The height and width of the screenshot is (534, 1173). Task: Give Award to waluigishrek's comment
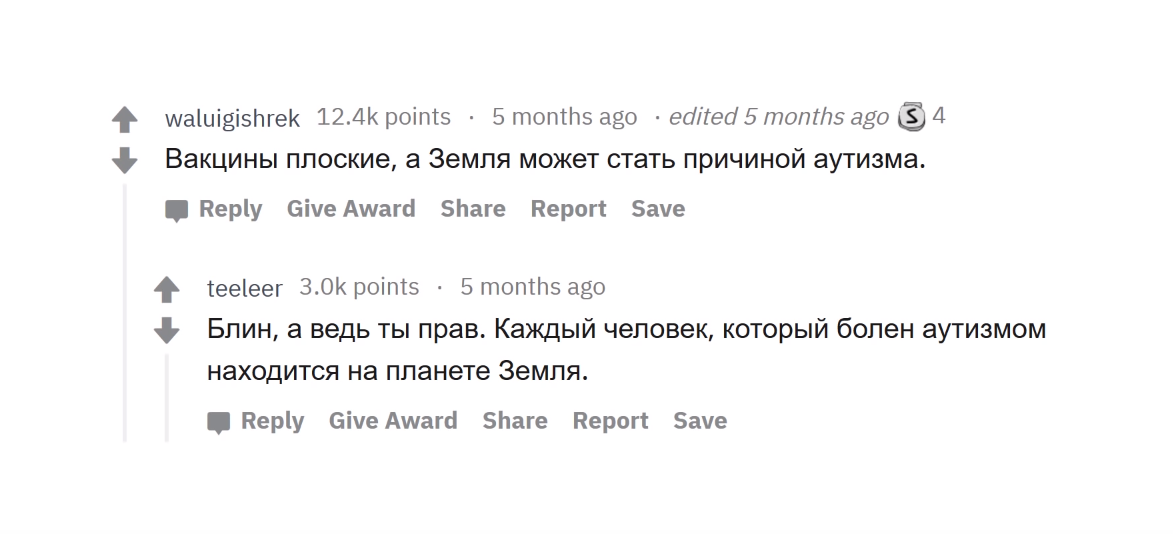coord(351,209)
